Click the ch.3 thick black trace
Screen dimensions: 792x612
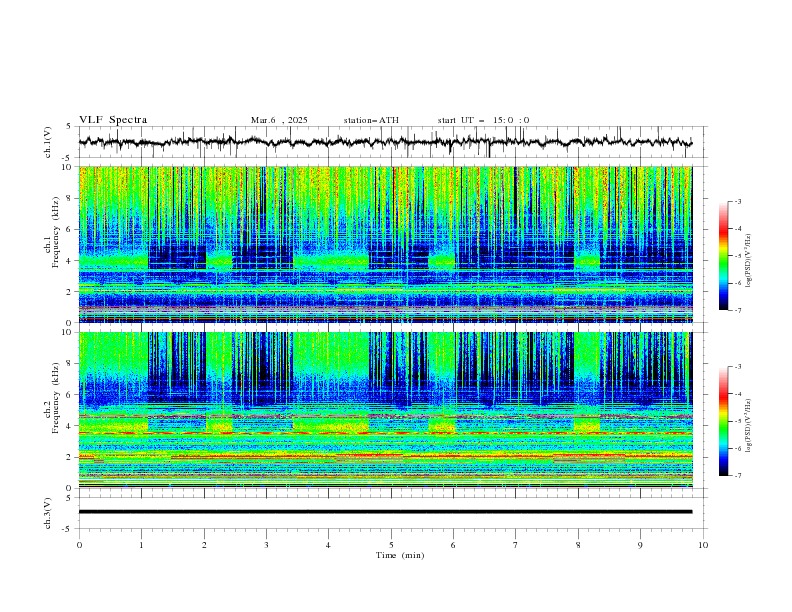[x=385, y=512]
